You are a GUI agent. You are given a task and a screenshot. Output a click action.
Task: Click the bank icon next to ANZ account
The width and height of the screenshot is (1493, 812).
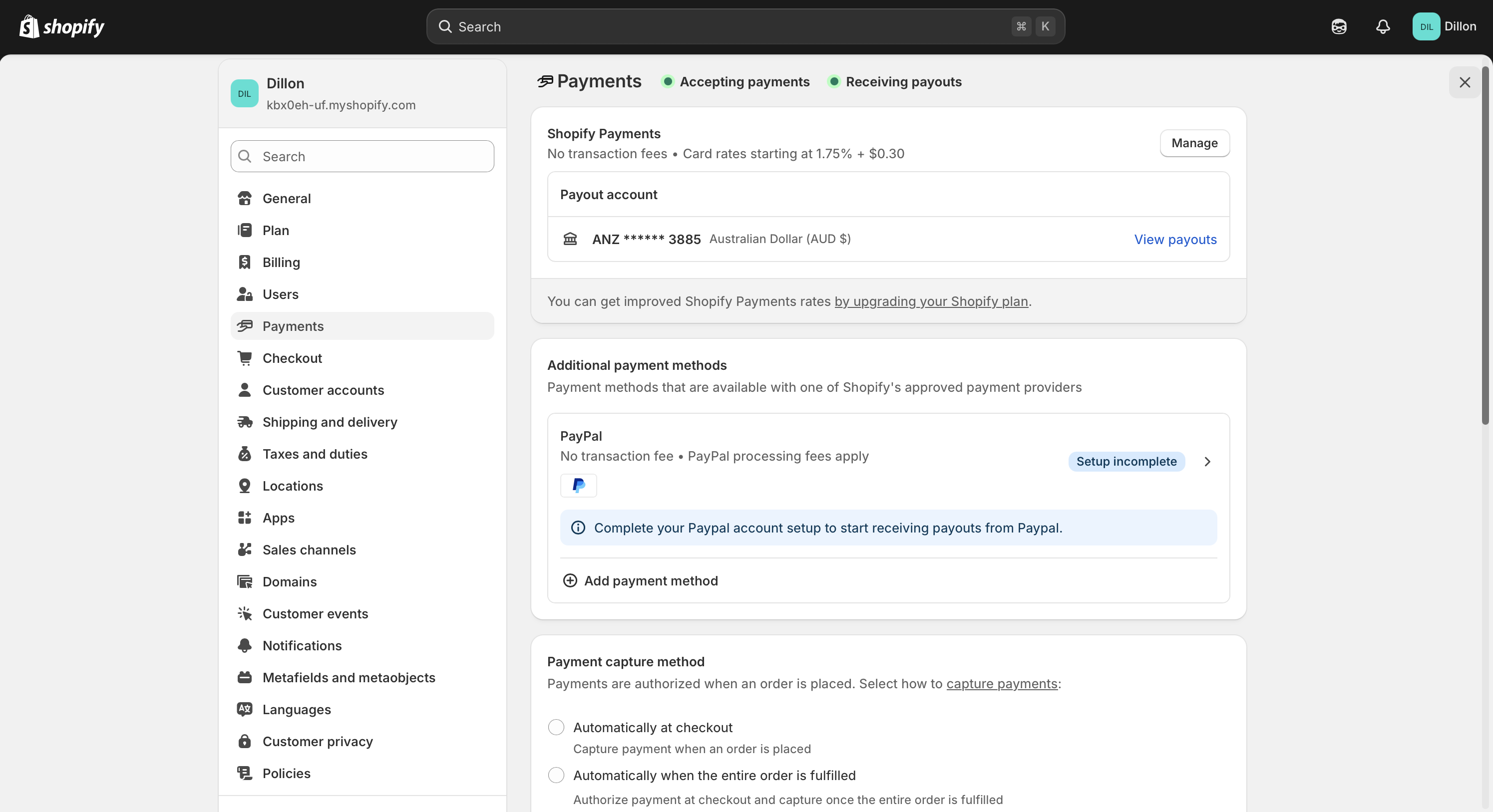point(570,239)
